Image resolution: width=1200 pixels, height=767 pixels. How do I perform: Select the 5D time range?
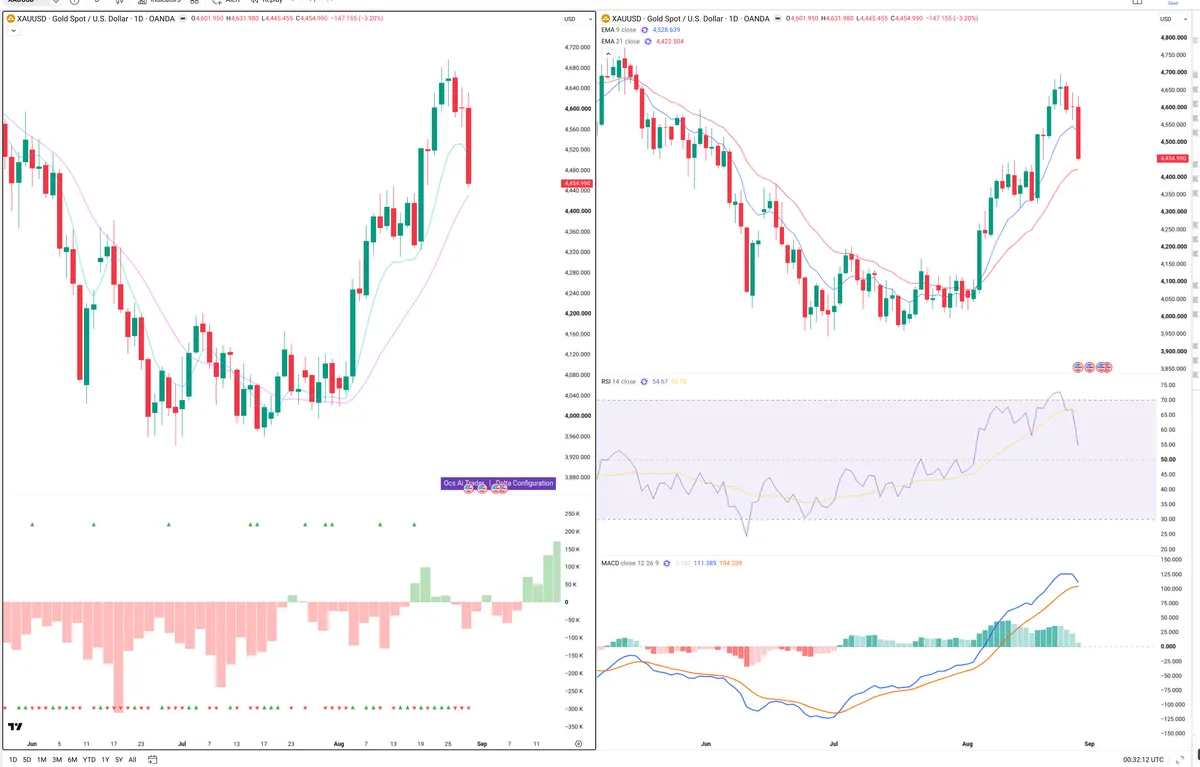tap(27, 760)
